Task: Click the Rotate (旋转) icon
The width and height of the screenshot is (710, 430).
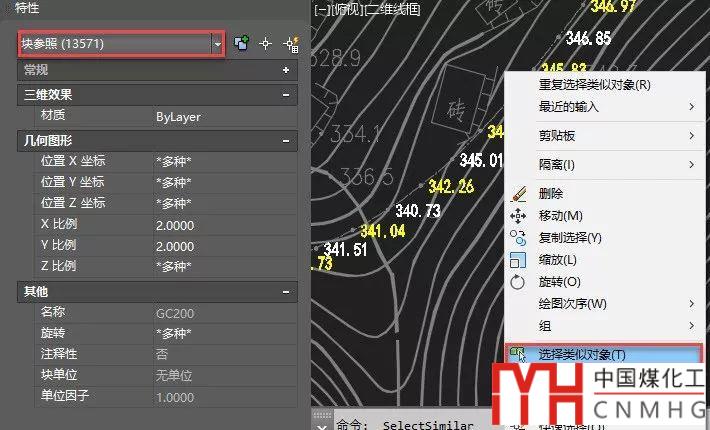Action: [x=518, y=282]
